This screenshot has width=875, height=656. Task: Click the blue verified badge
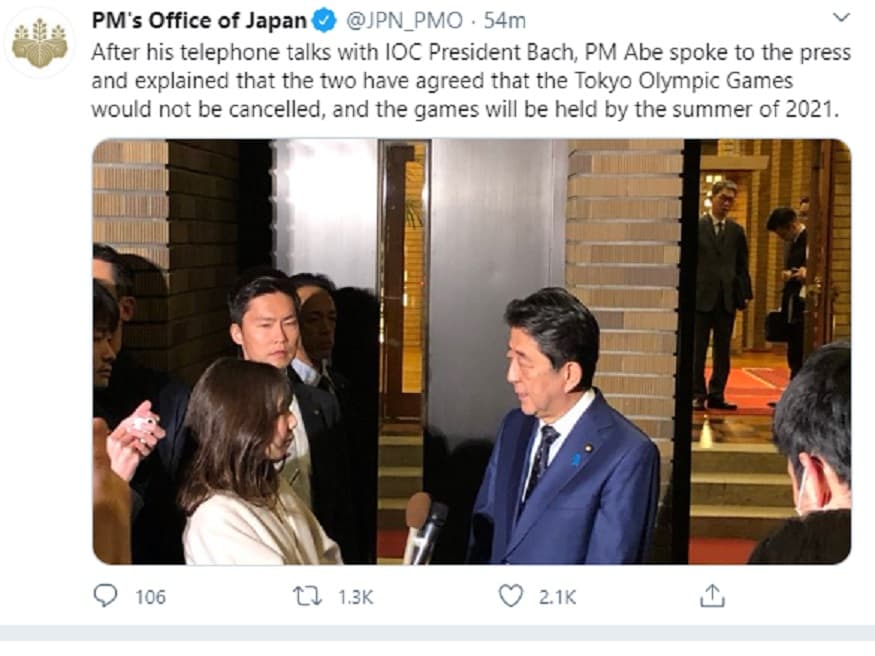pos(325,21)
